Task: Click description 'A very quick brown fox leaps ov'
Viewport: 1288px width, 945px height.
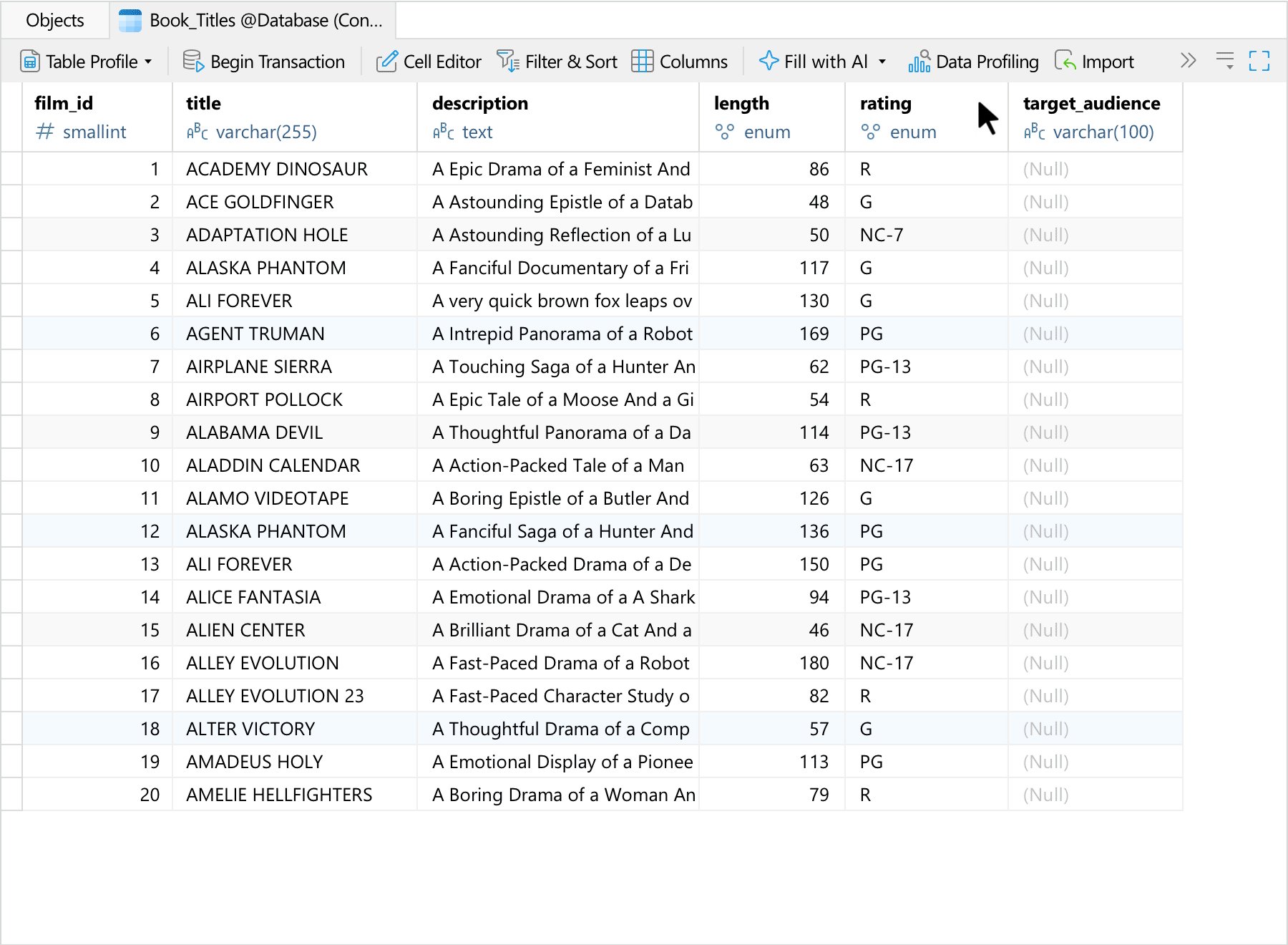Action: pos(558,301)
